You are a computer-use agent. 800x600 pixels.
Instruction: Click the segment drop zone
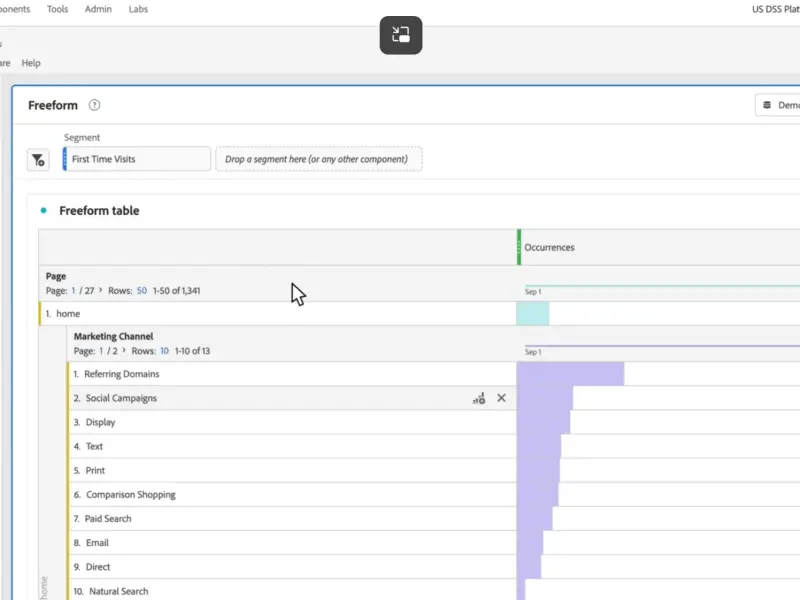pyautogui.click(x=319, y=159)
